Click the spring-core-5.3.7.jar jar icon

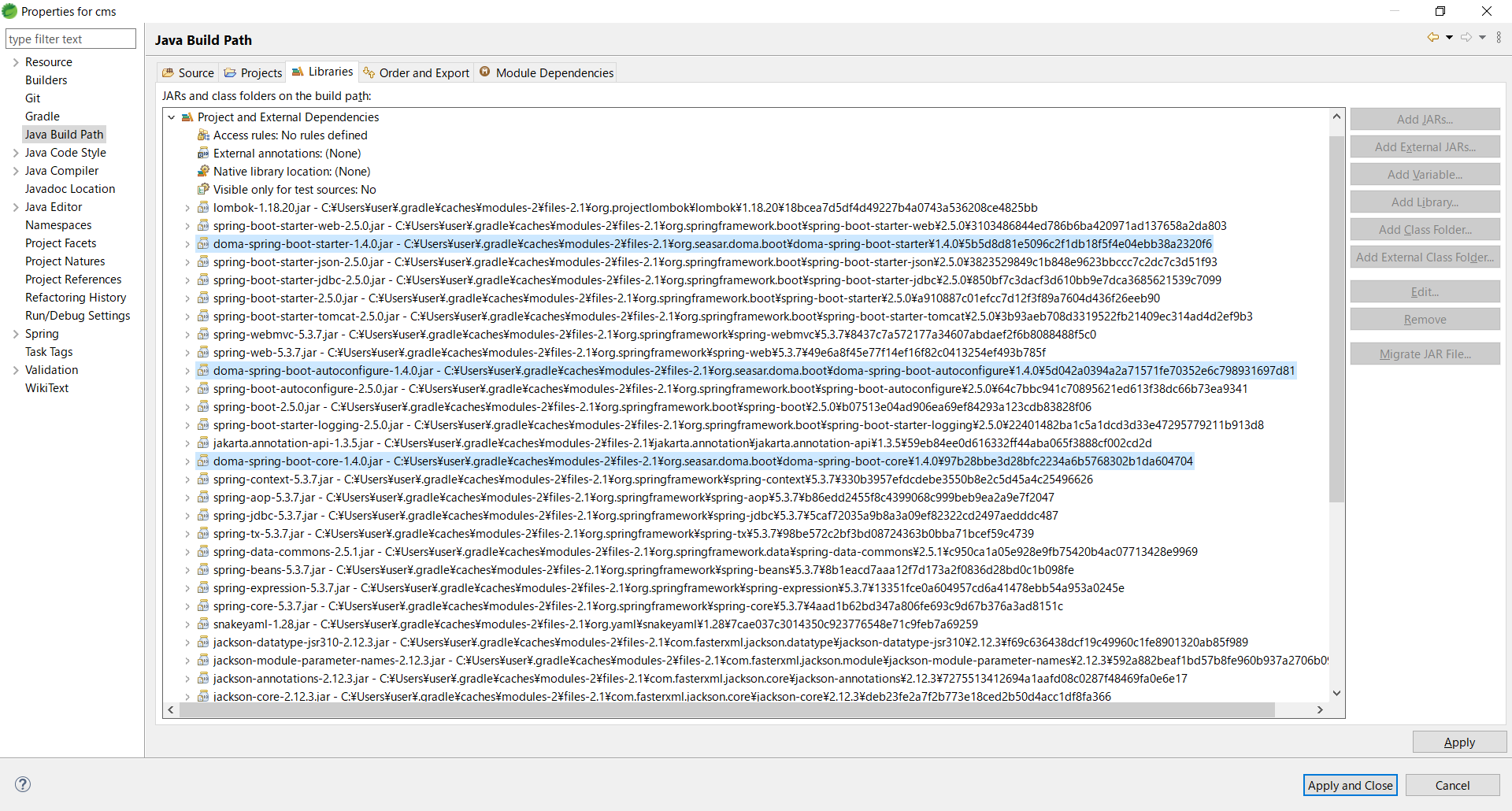[203, 606]
